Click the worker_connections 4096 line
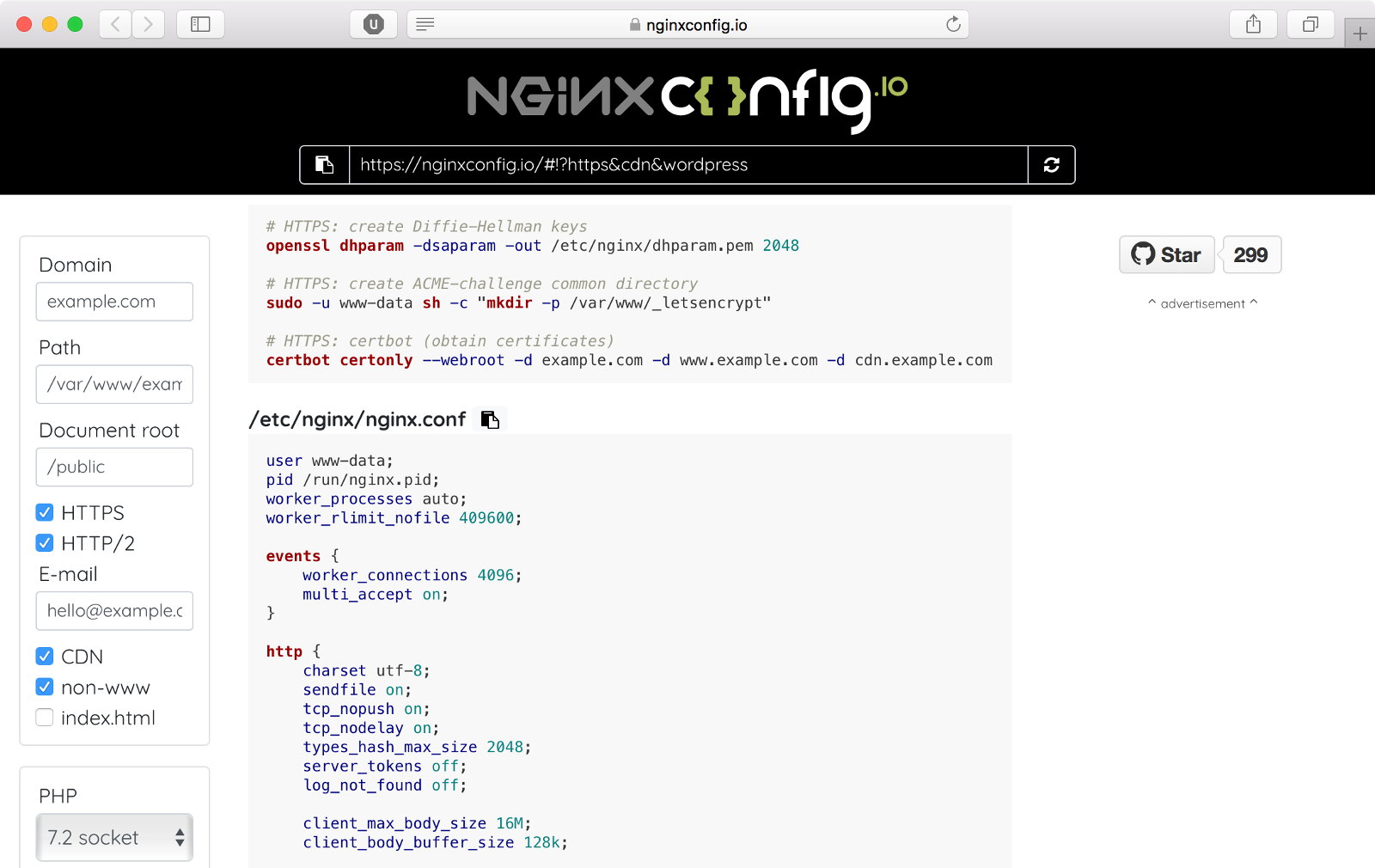The image size is (1375, 868). click(x=412, y=575)
